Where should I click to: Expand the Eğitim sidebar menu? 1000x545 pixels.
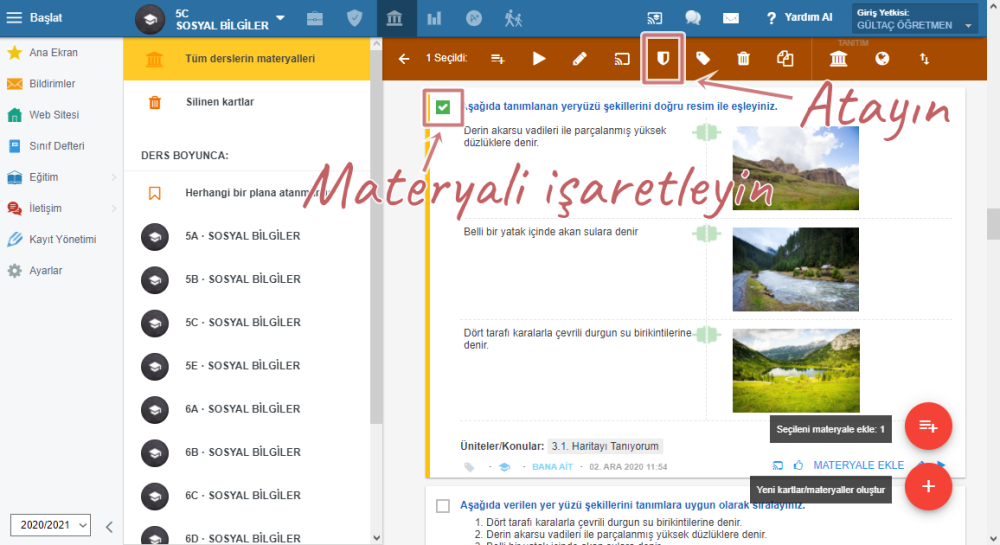point(61,177)
